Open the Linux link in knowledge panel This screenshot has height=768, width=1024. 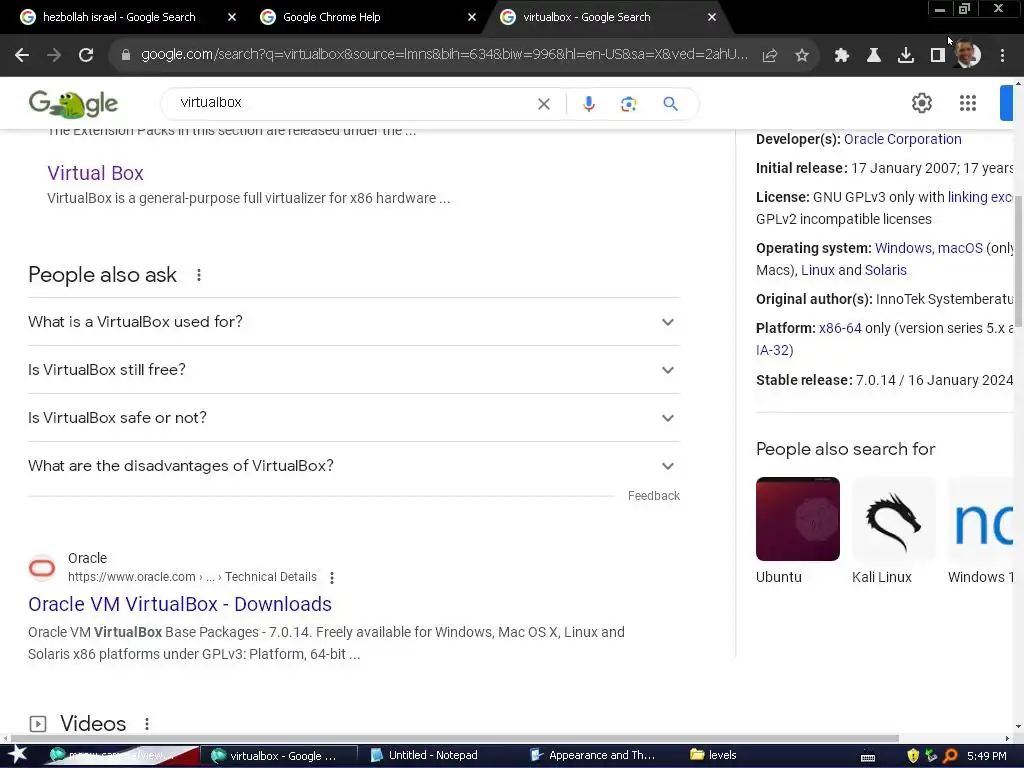click(818, 270)
